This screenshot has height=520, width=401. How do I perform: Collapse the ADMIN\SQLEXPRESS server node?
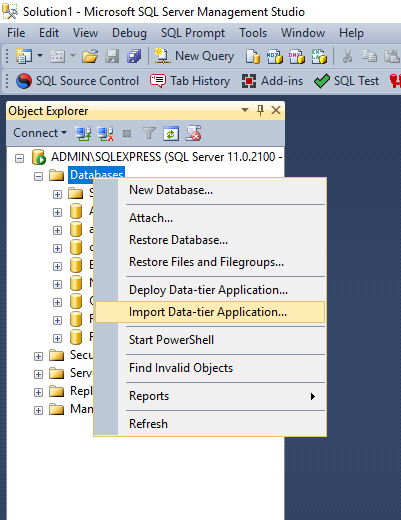(19, 158)
